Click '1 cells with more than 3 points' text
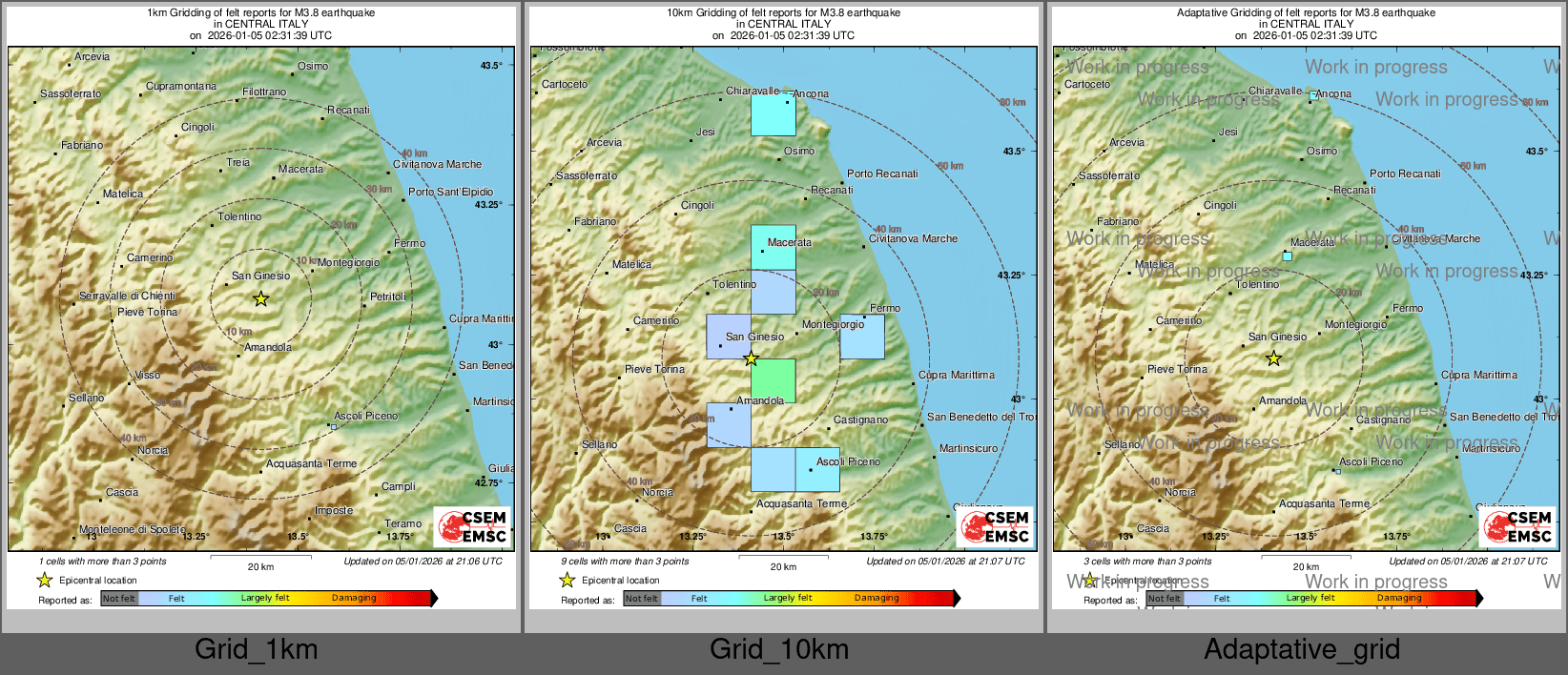 click(103, 561)
